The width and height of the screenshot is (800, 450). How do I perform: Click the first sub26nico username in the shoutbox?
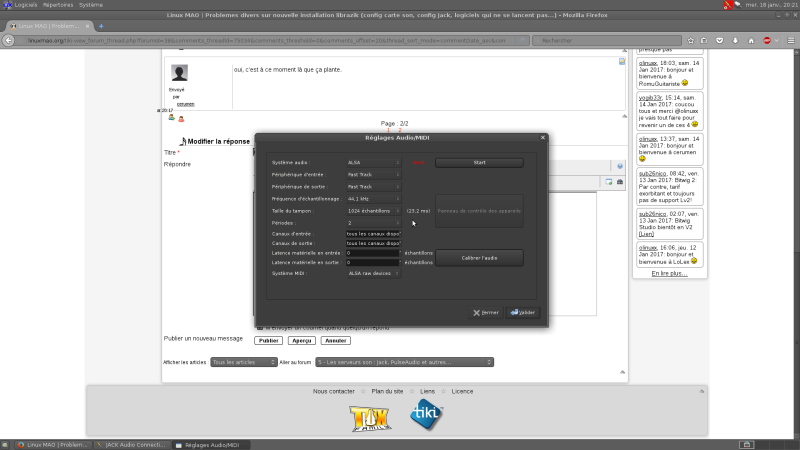point(652,173)
